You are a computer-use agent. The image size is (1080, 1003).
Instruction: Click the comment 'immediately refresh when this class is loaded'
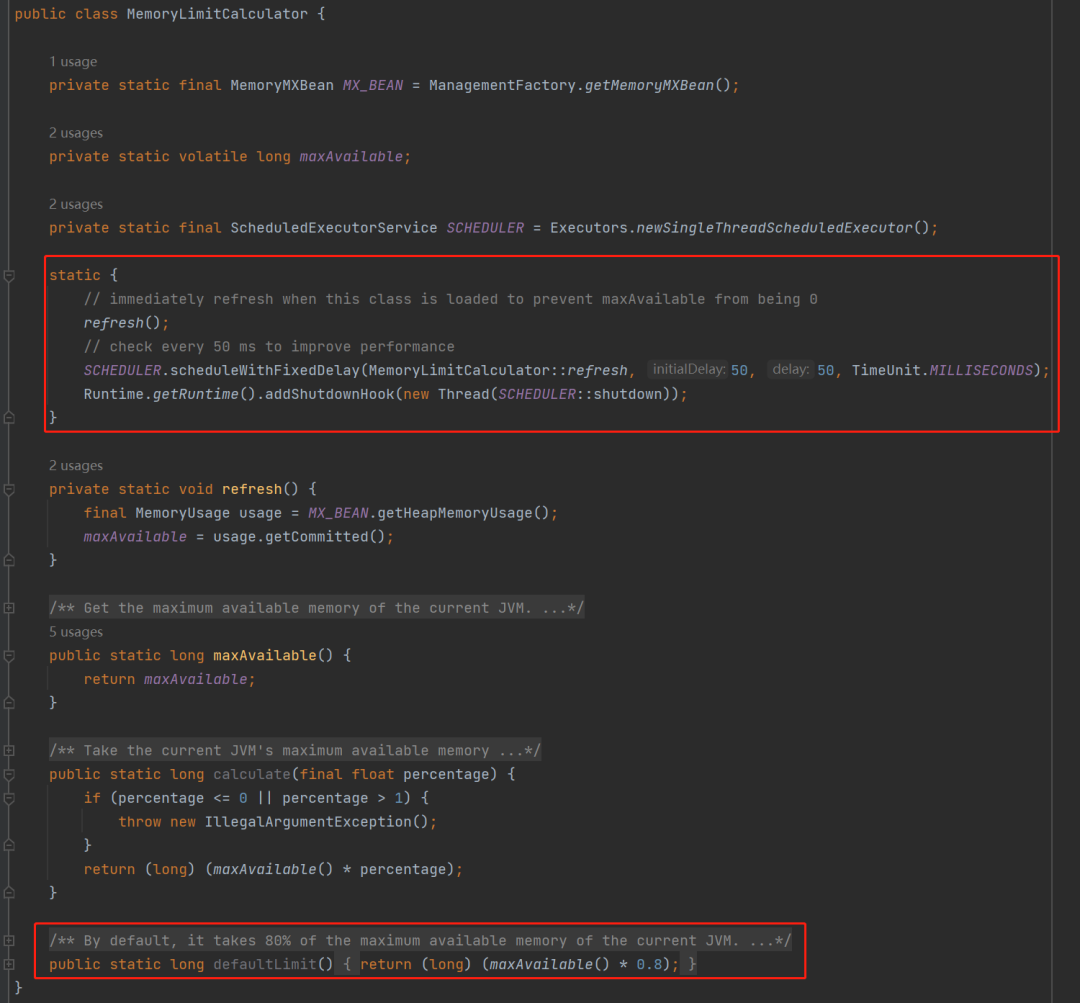coord(450,299)
